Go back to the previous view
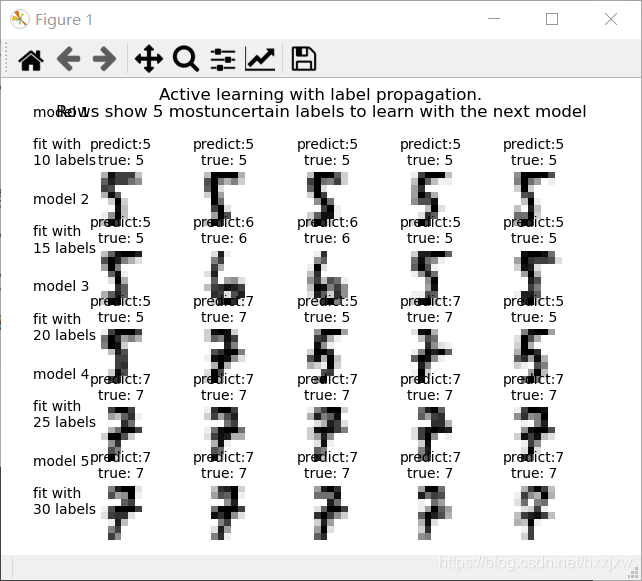 coord(68,59)
